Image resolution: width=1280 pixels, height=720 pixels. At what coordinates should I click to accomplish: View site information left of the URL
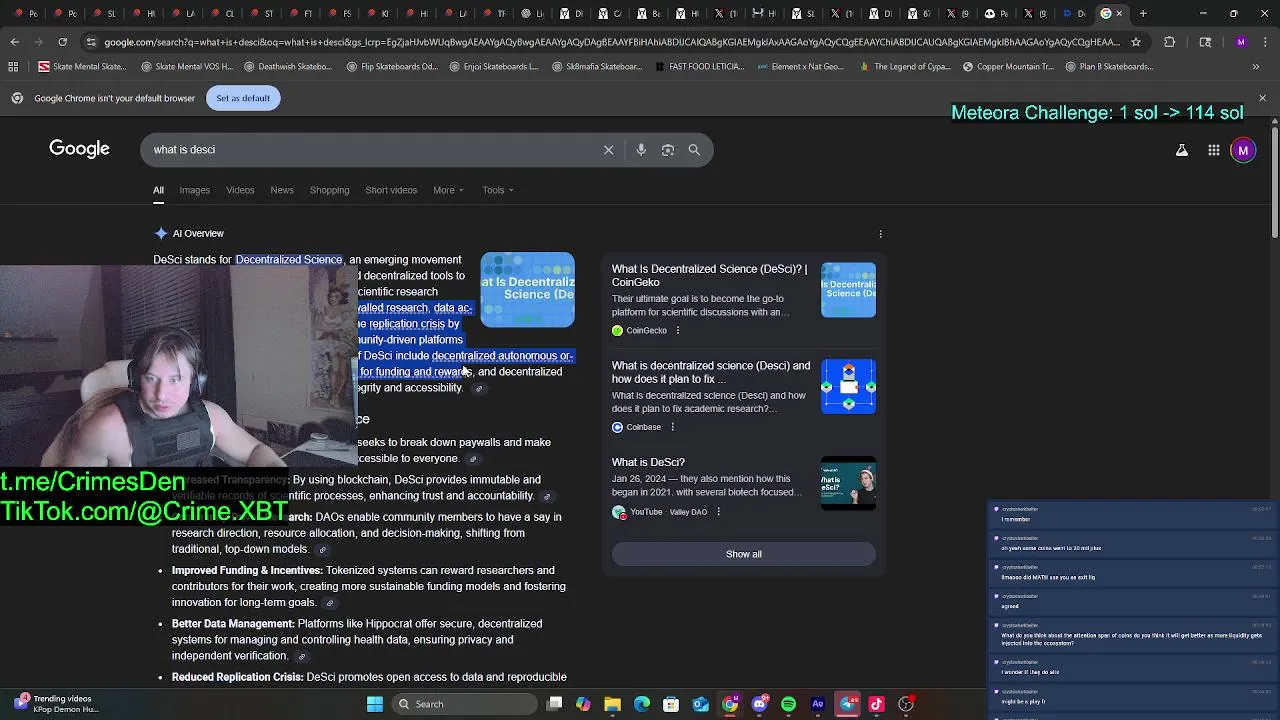coord(91,42)
